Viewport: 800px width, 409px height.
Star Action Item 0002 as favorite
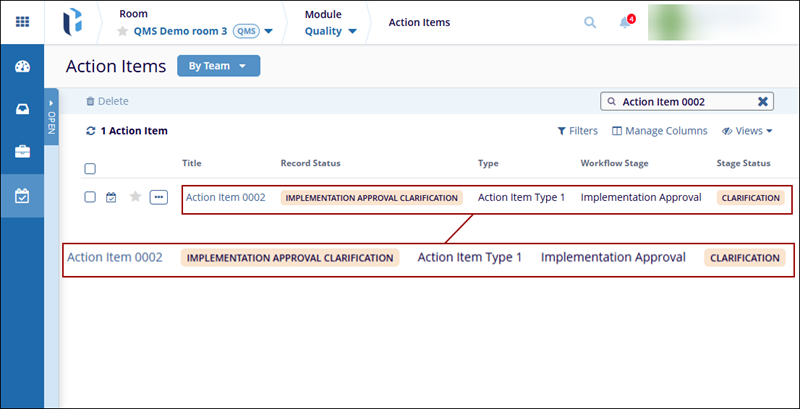(135, 197)
